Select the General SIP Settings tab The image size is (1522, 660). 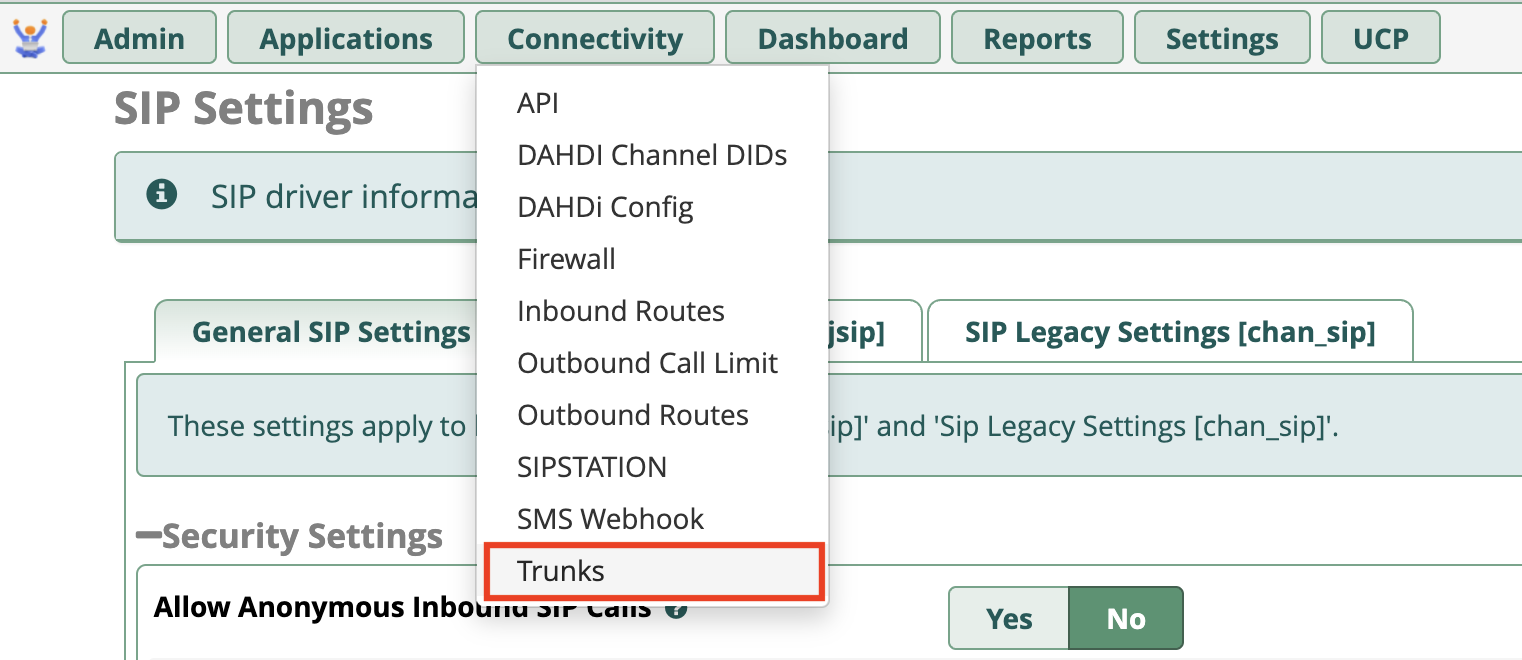332,331
